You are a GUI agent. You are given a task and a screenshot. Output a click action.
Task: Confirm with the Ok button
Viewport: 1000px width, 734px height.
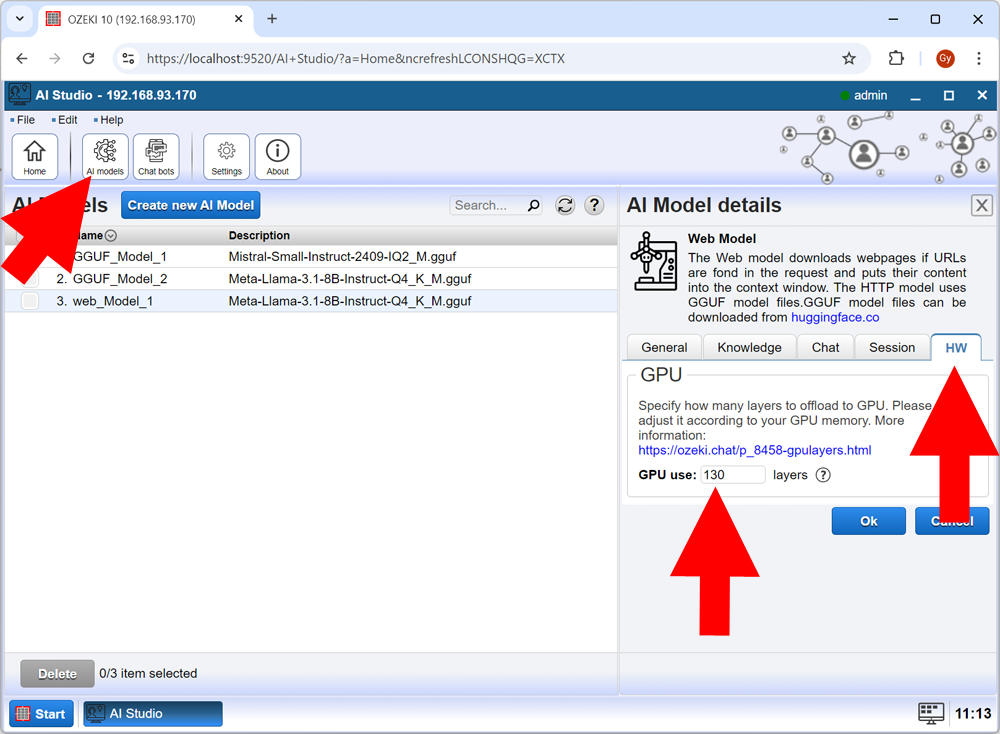[x=869, y=521]
